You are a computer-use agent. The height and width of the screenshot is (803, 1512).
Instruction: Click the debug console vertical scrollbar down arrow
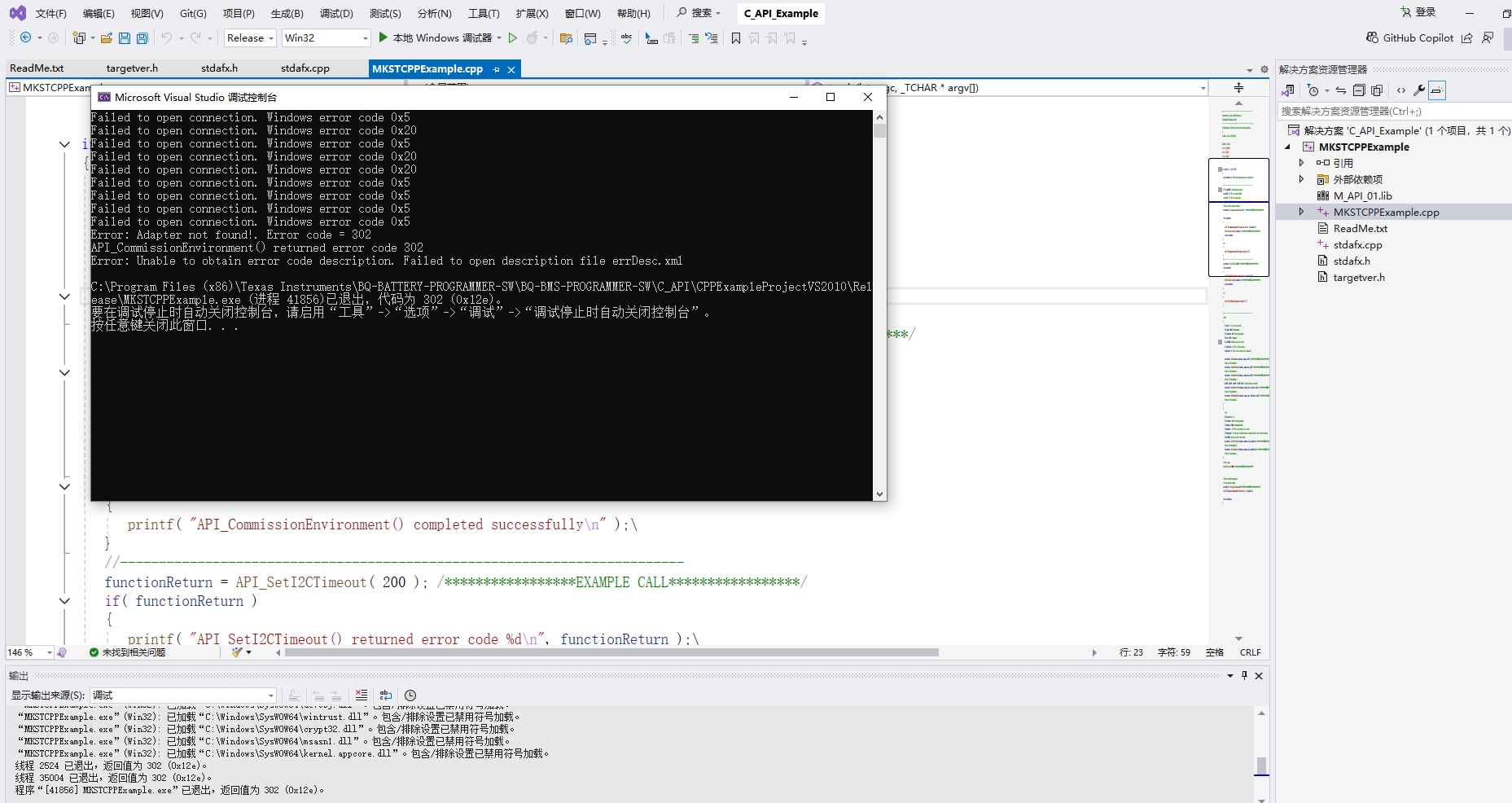[x=879, y=494]
